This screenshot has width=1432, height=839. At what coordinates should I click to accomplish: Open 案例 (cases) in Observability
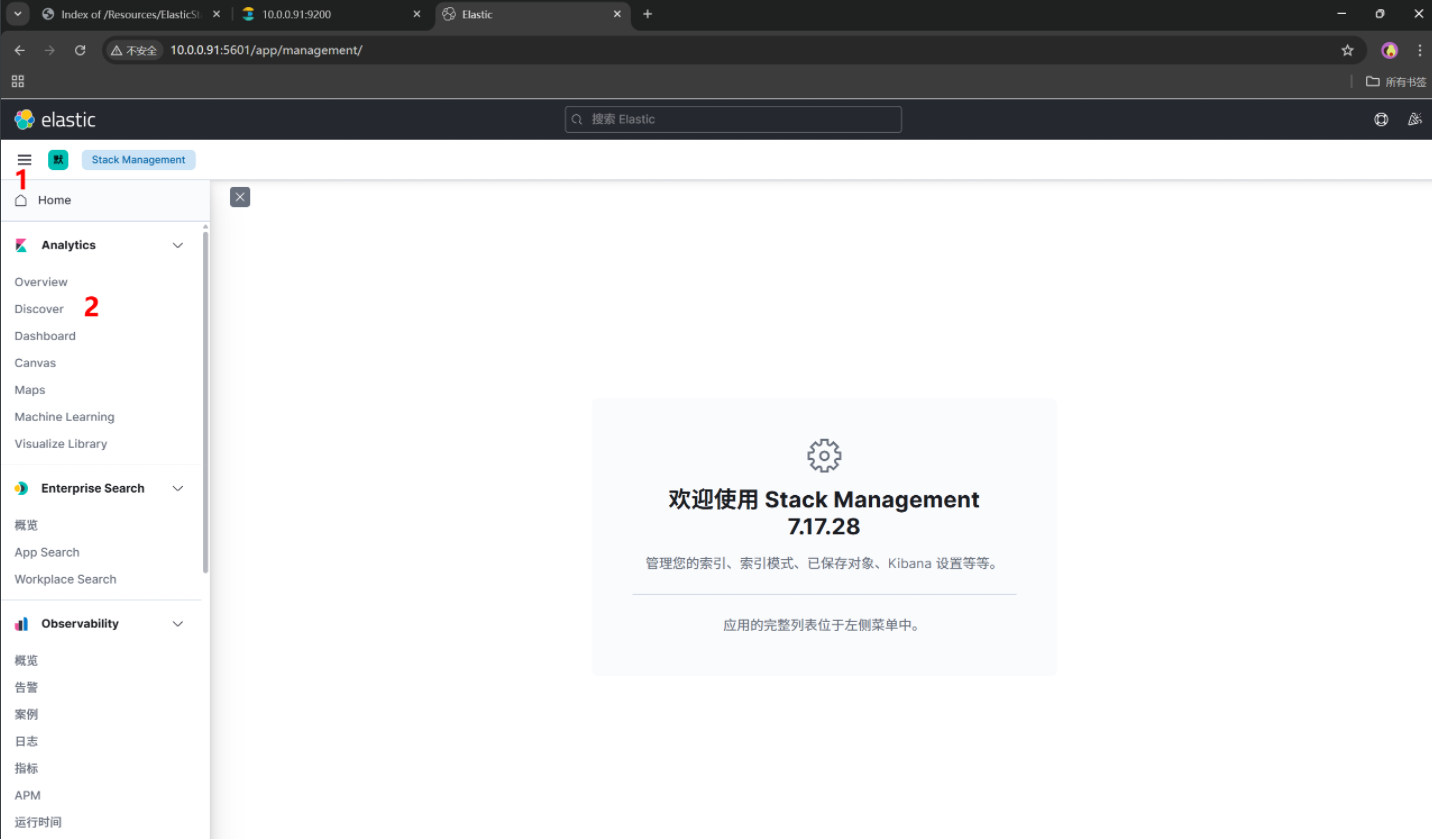pyautogui.click(x=26, y=714)
